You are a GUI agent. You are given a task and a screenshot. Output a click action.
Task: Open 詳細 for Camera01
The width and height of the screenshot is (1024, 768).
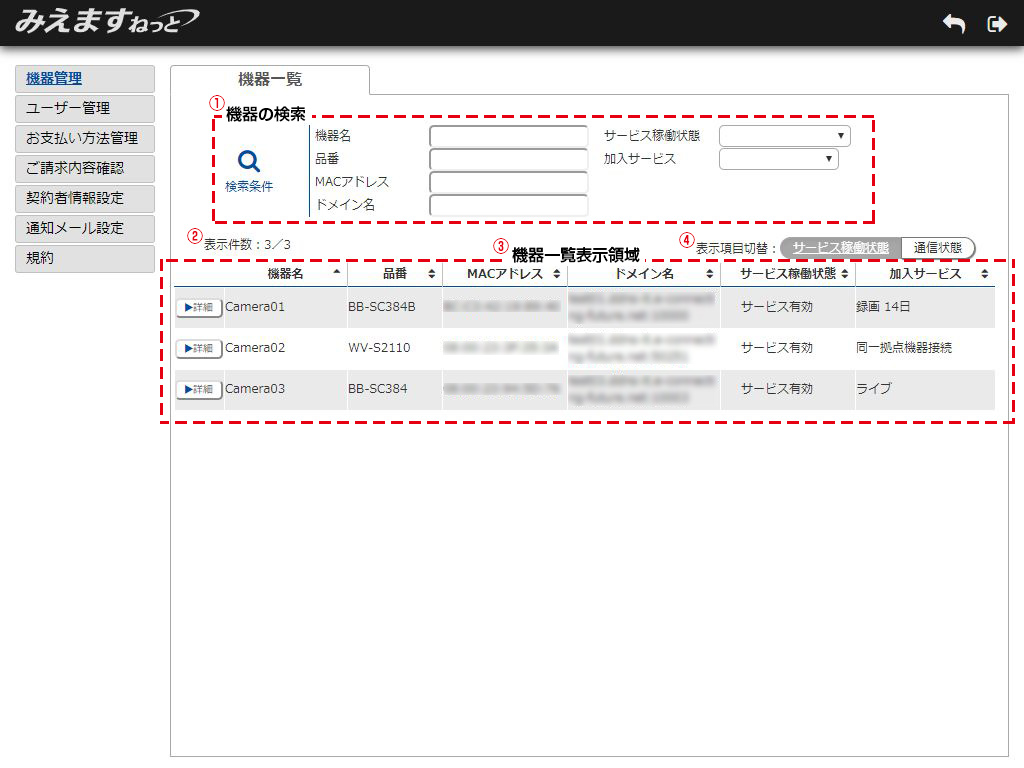199,307
